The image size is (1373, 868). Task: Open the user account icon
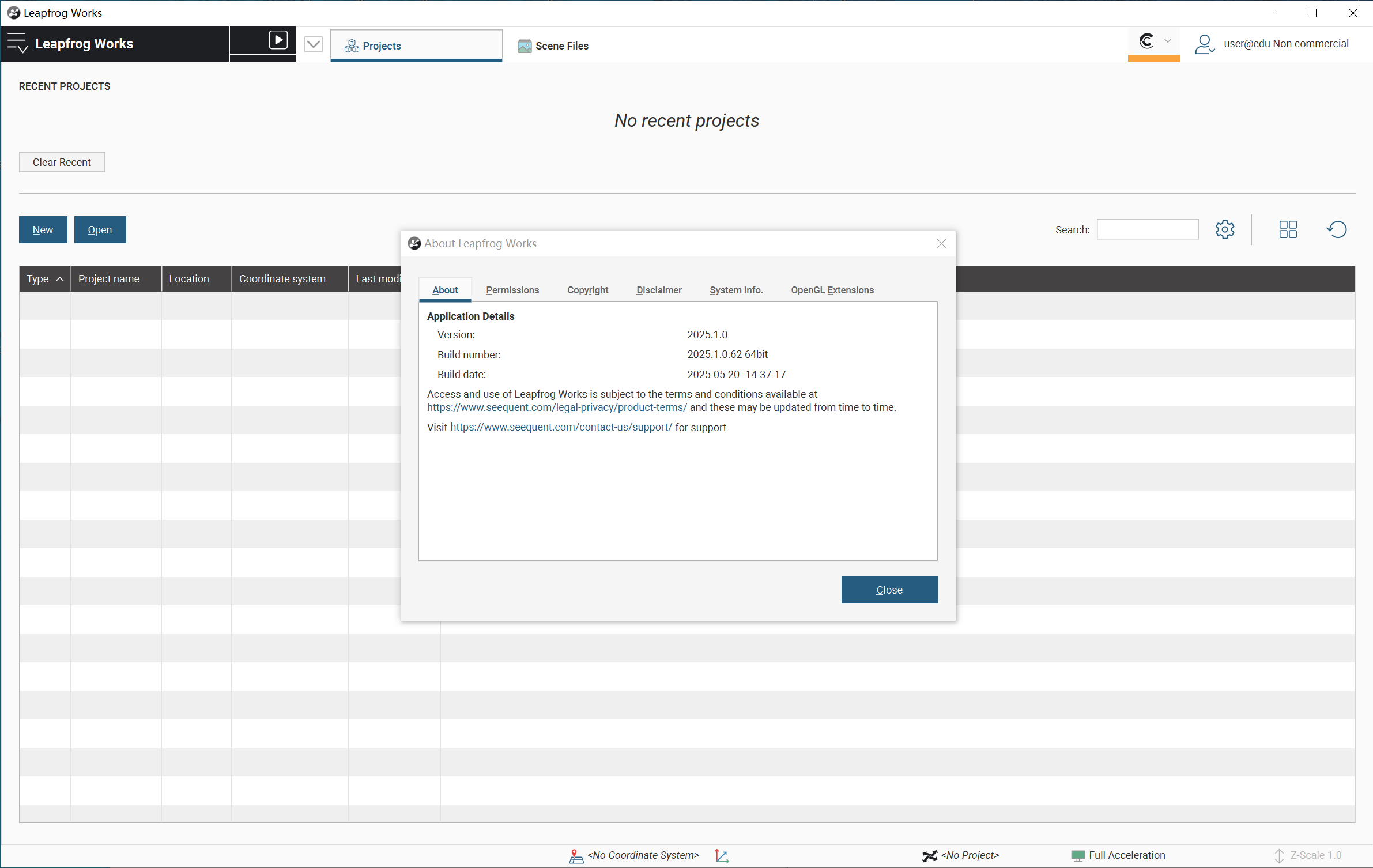click(1204, 44)
